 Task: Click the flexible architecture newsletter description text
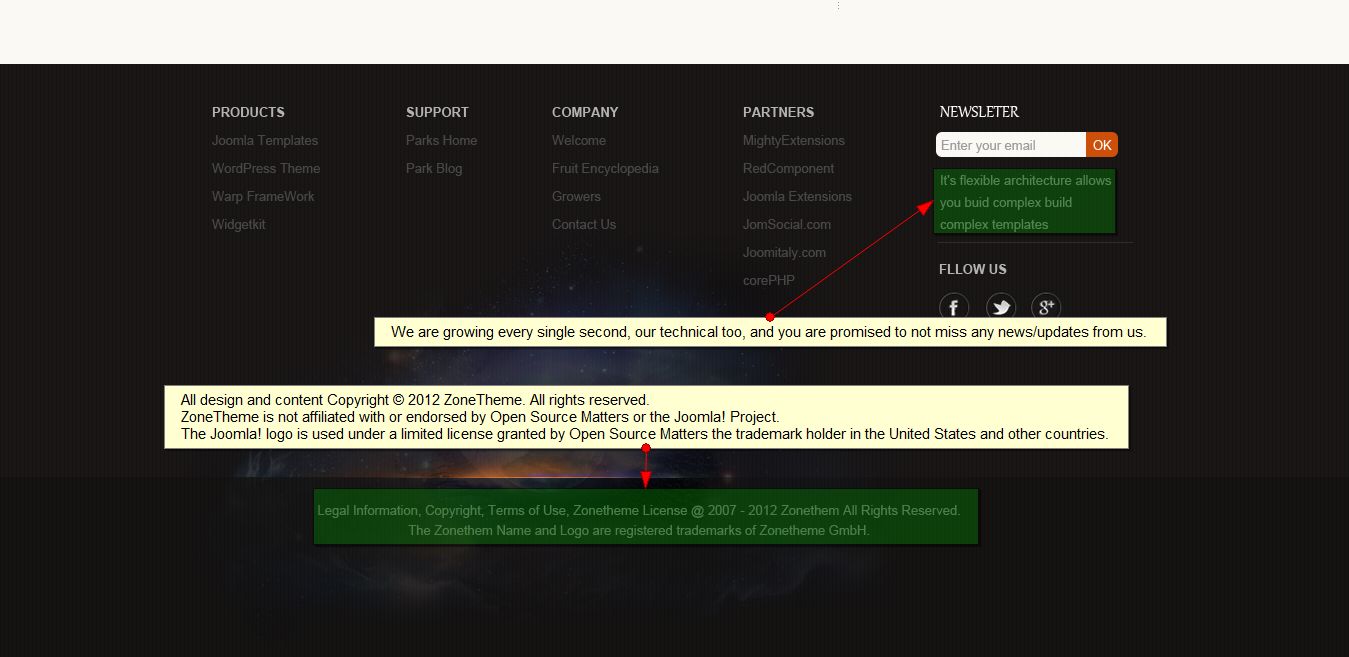coord(1025,202)
